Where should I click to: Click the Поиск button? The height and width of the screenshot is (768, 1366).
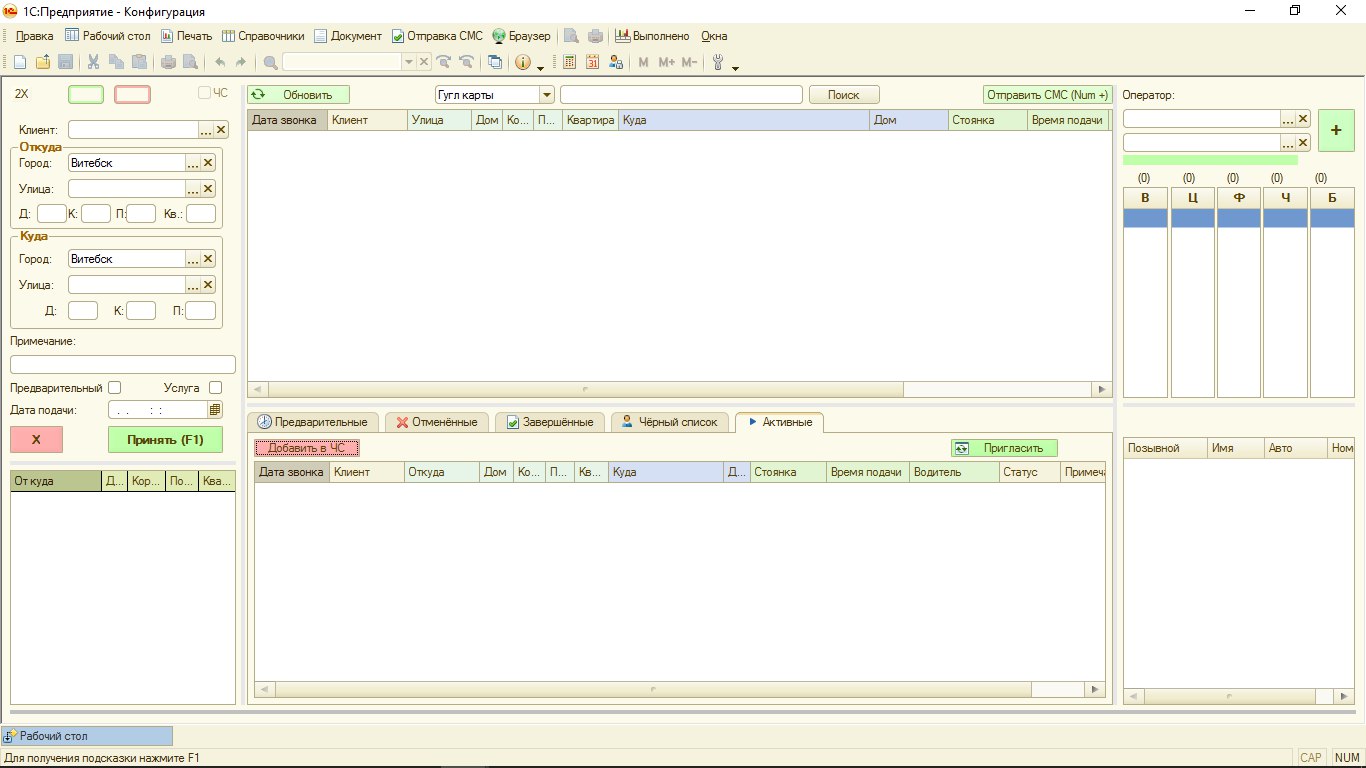click(x=844, y=95)
